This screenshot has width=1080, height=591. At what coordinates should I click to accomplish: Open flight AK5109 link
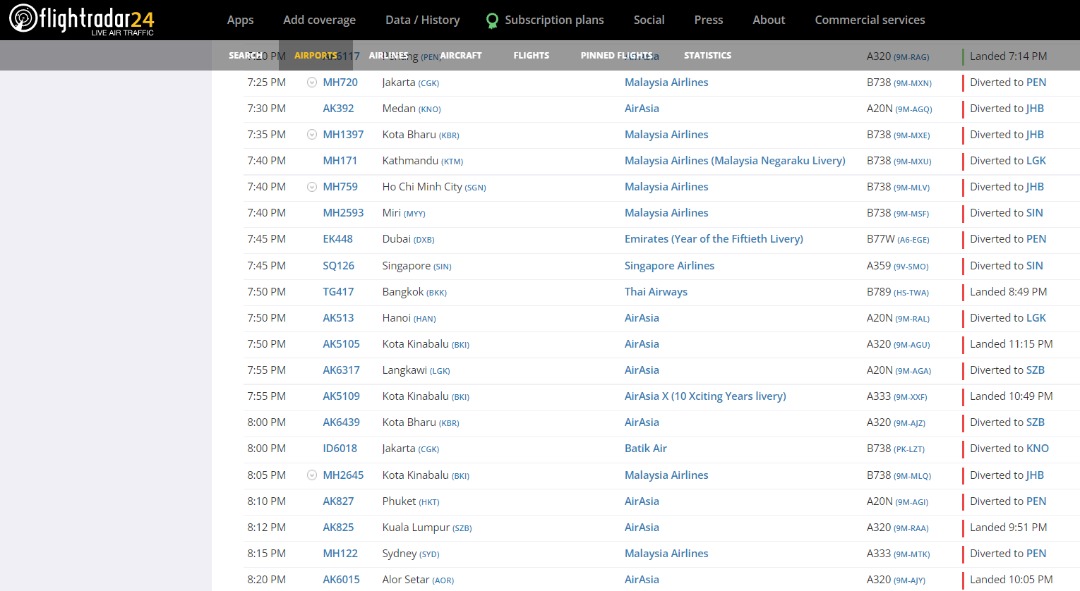341,396
